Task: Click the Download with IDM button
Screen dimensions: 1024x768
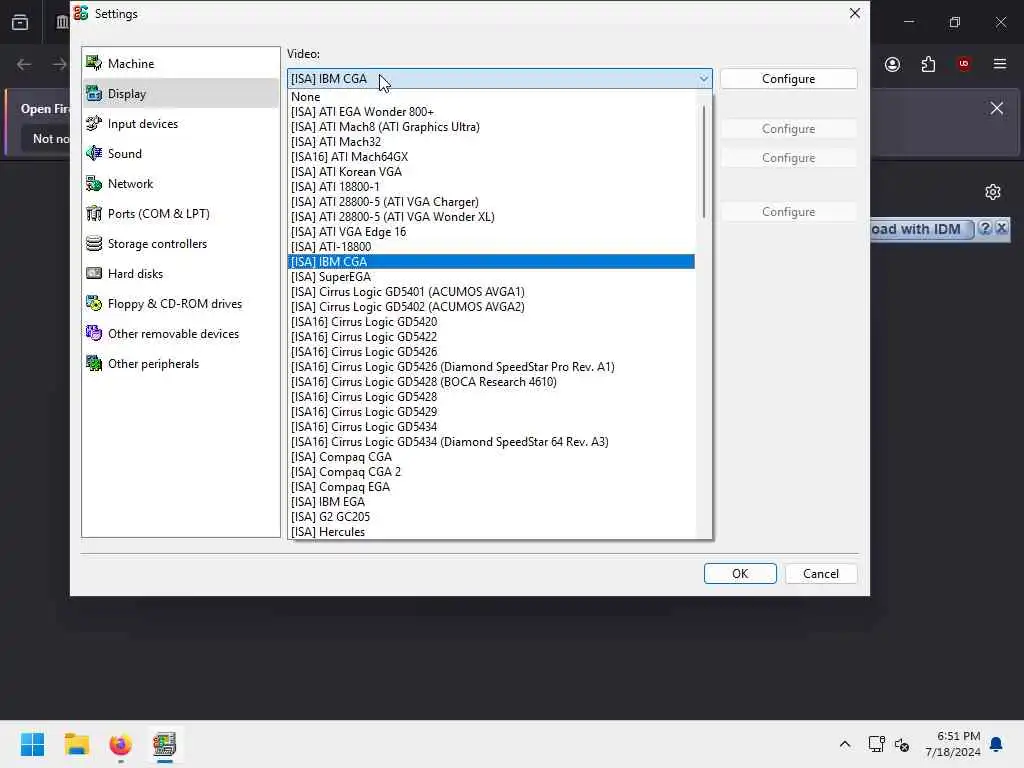Action: click(921, 229)
